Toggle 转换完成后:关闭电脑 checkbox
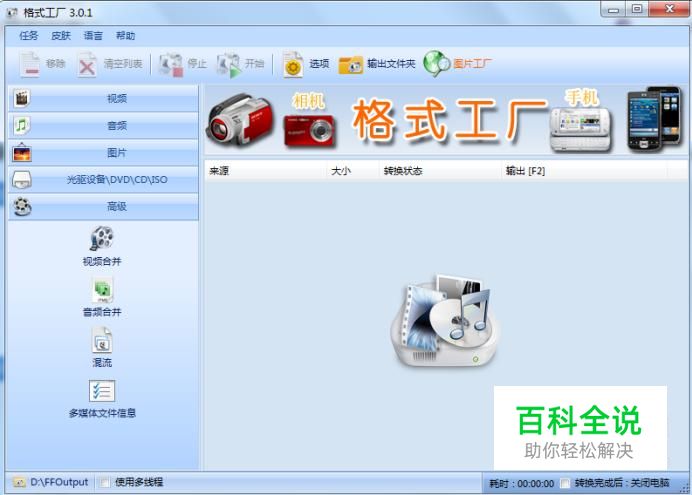 coord(565,483)
